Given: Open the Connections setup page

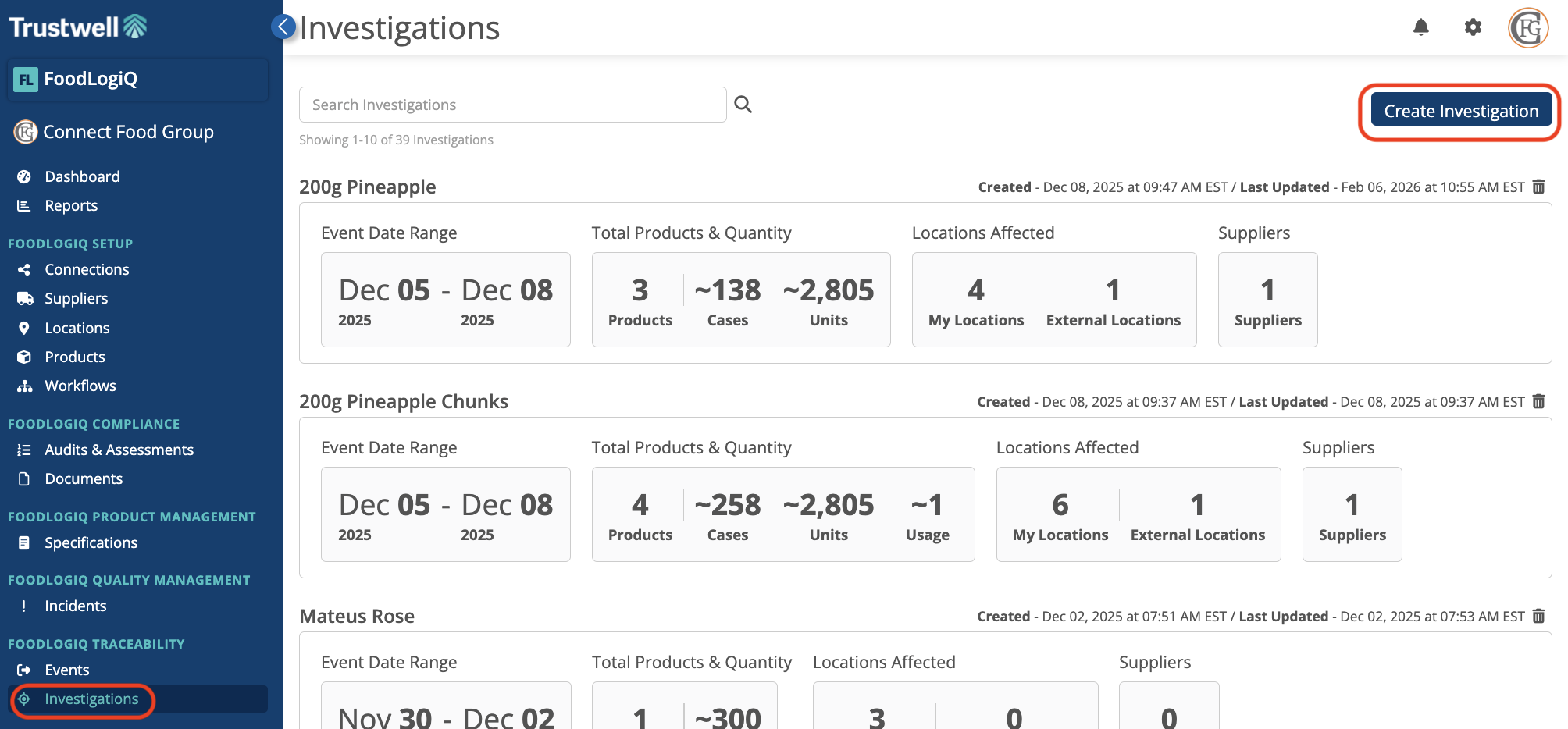Looking at the screenshot, I should click(x=87, y=269).
